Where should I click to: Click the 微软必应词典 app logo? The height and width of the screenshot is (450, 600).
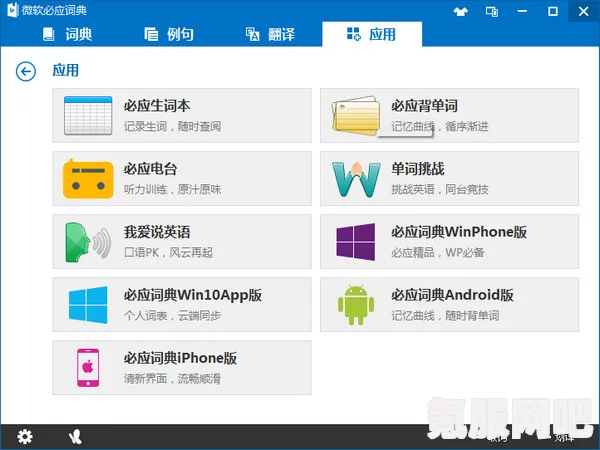click(x=12, y=10)
